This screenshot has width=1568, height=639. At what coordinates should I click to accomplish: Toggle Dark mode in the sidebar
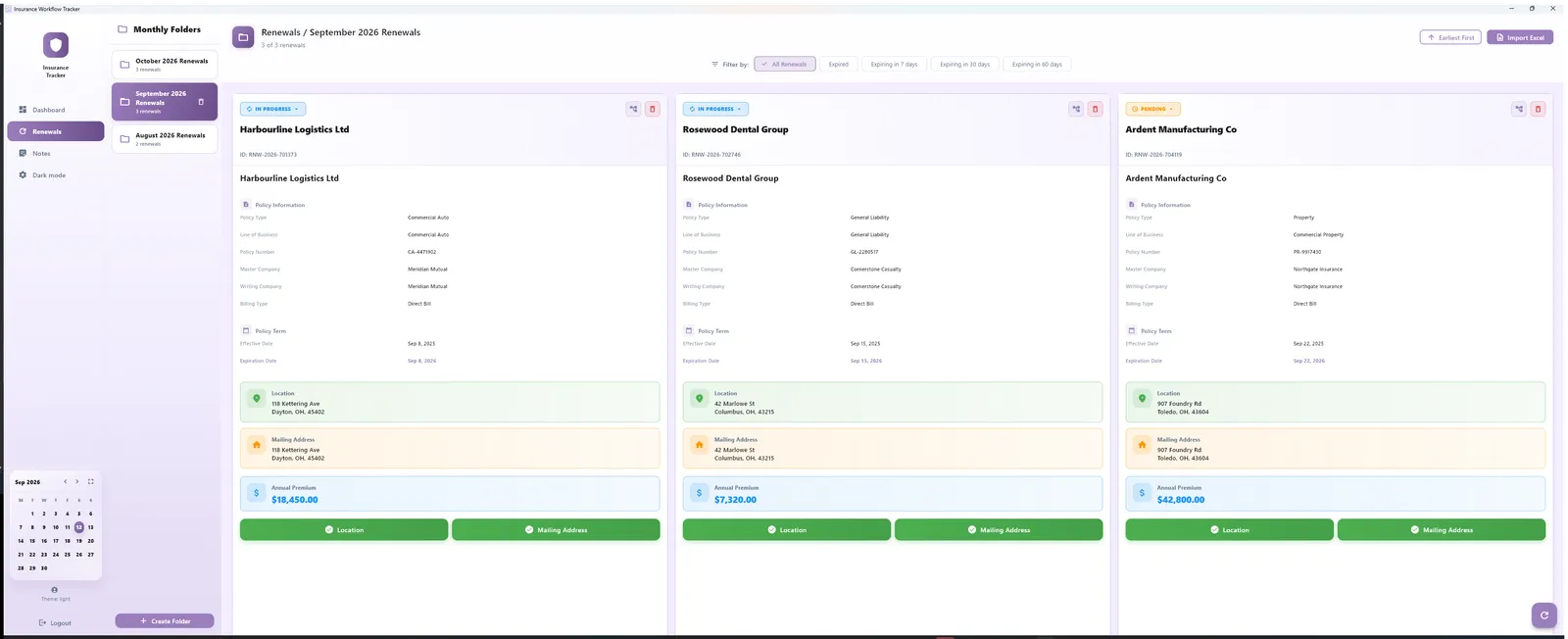tap(56, 175)
